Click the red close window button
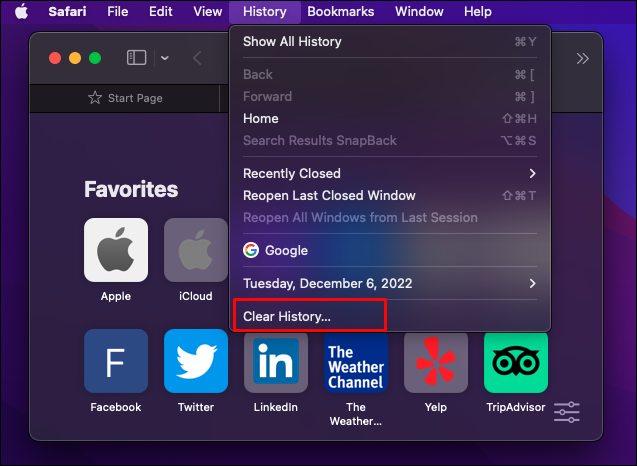637x466 pixels. click(55, 58)
